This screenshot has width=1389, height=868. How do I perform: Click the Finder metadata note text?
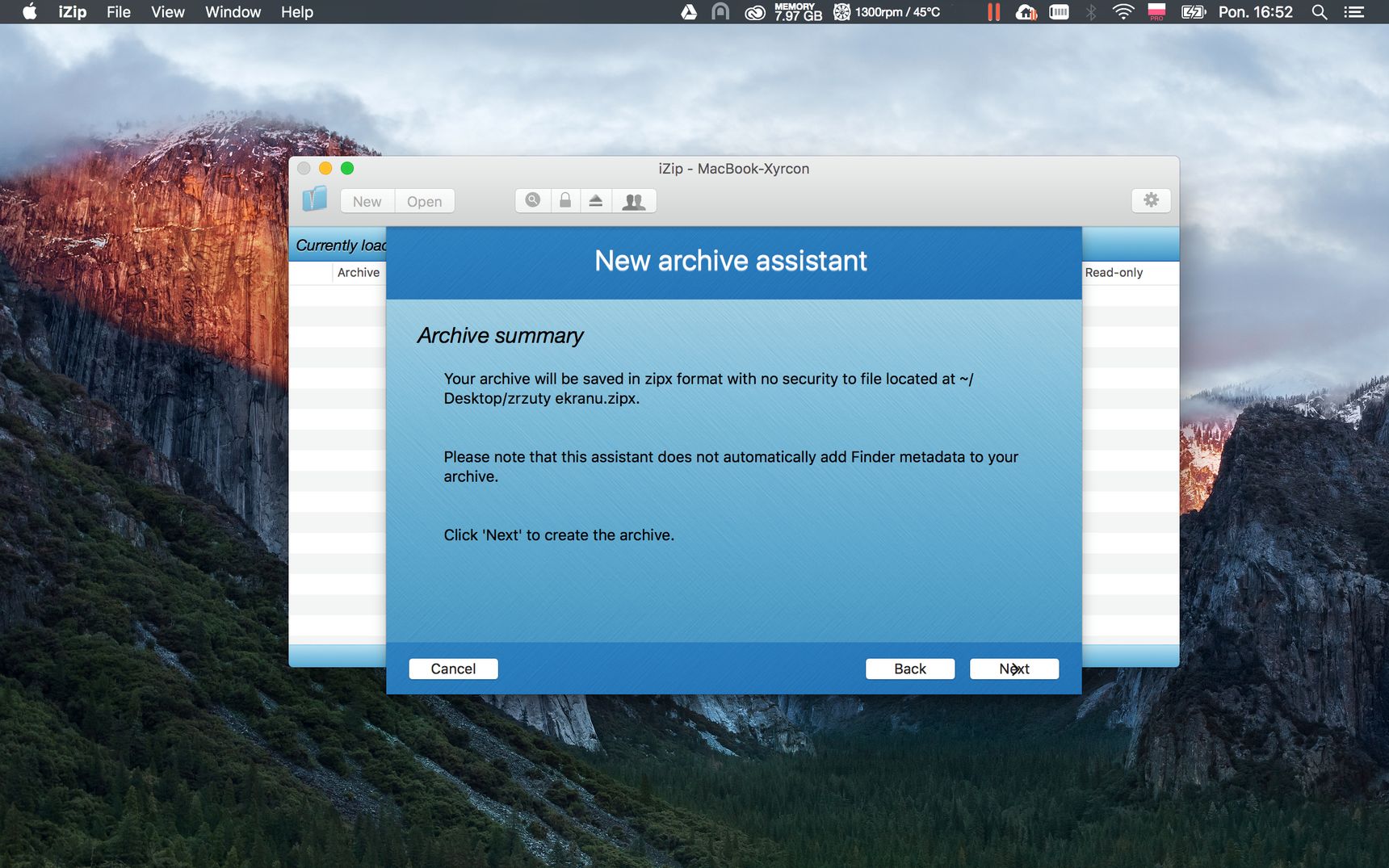pyautogui.click(x=731, y=467)
